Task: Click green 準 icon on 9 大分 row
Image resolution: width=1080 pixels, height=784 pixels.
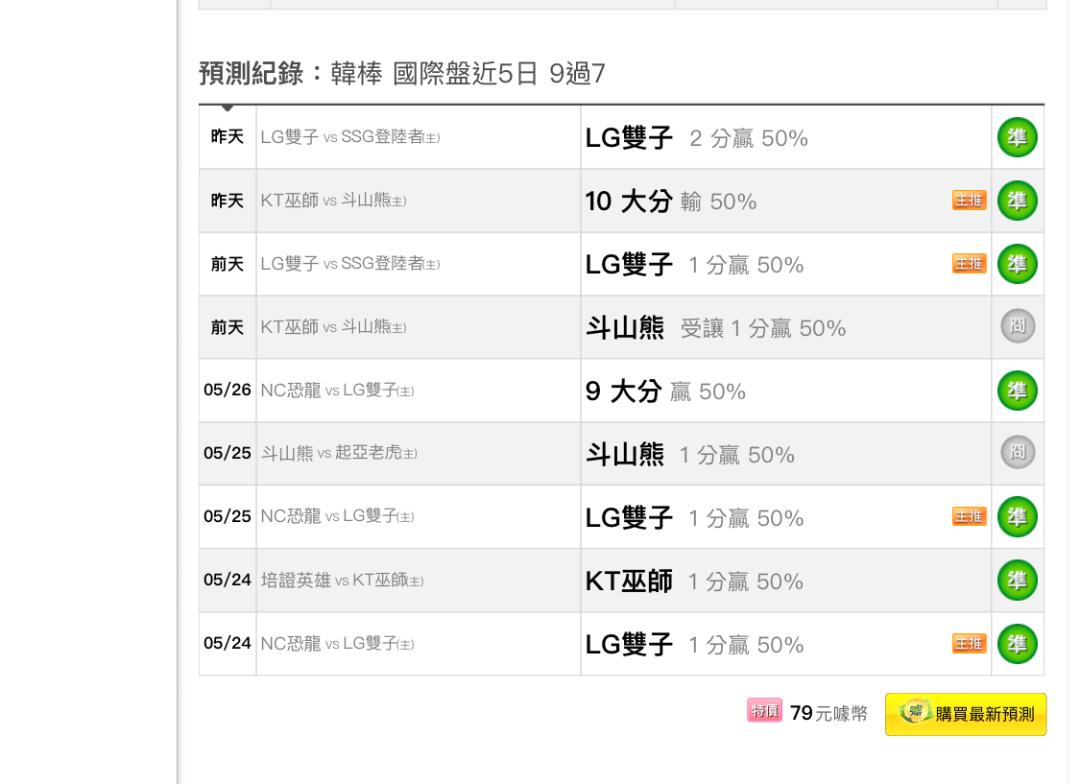Action: tap(1017, 390)
